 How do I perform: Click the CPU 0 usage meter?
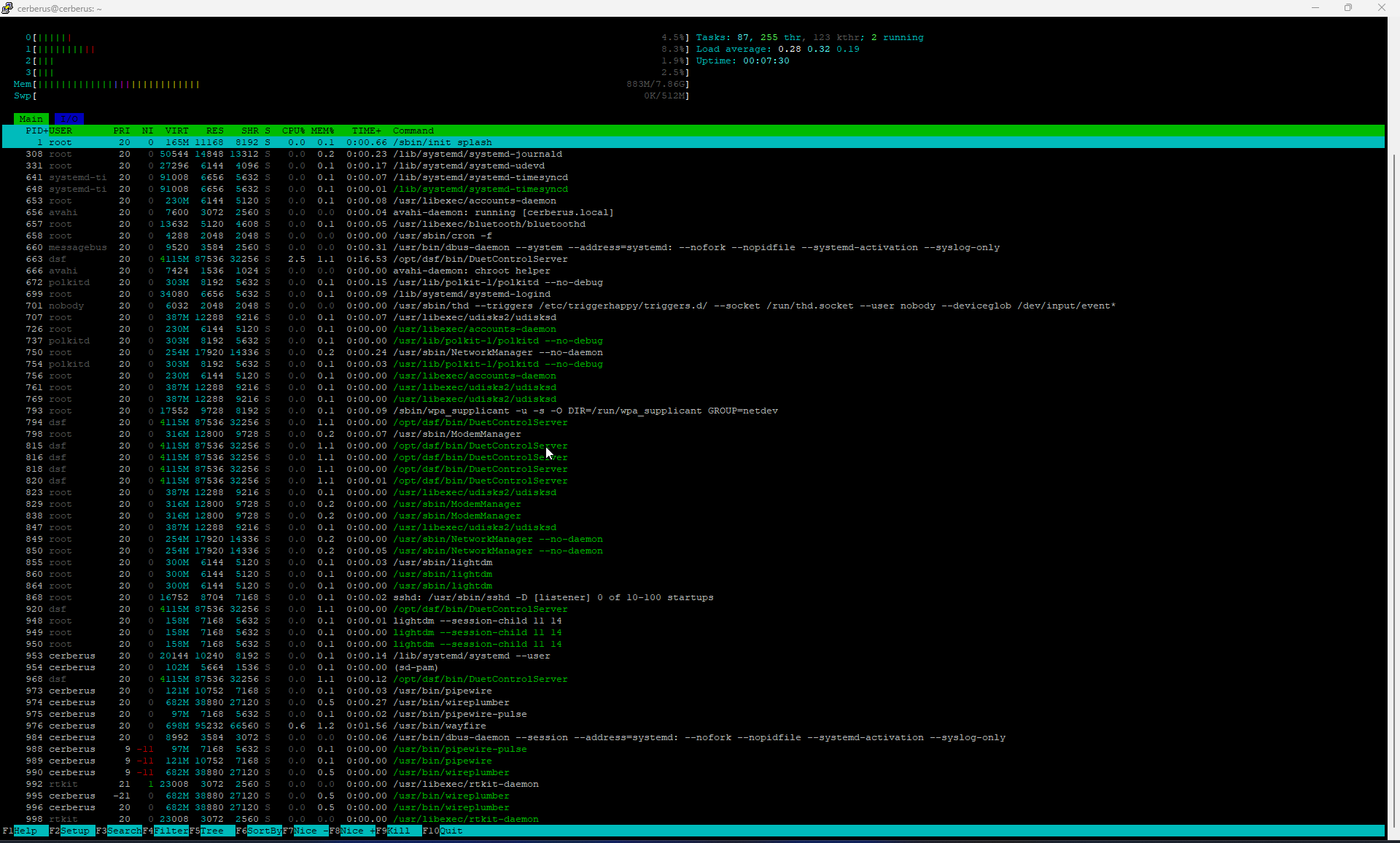[x=357, y=37]
